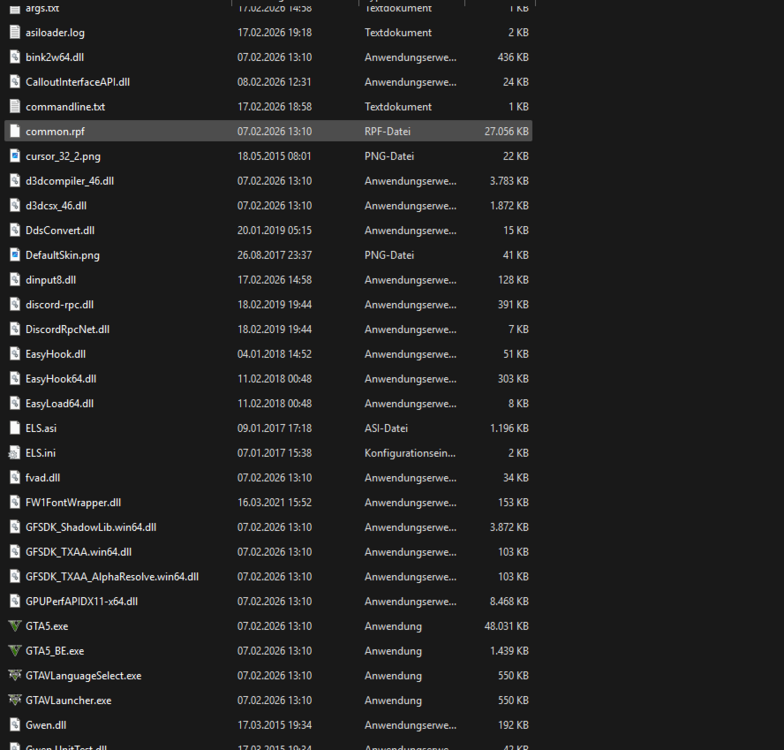
Task: Click the d3dcompiler_46.dll icon
Action: (x=15, y=181)
